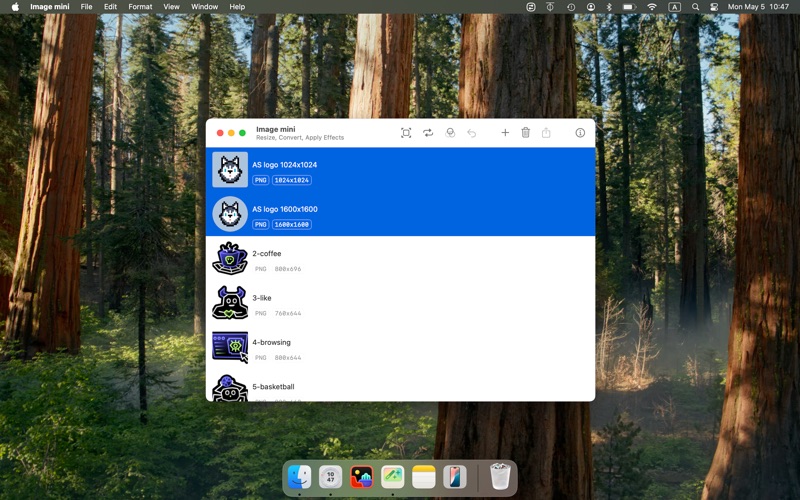Select the 4-browsing image entry
This screenshot has height=500, width=800.
(401, 347)
